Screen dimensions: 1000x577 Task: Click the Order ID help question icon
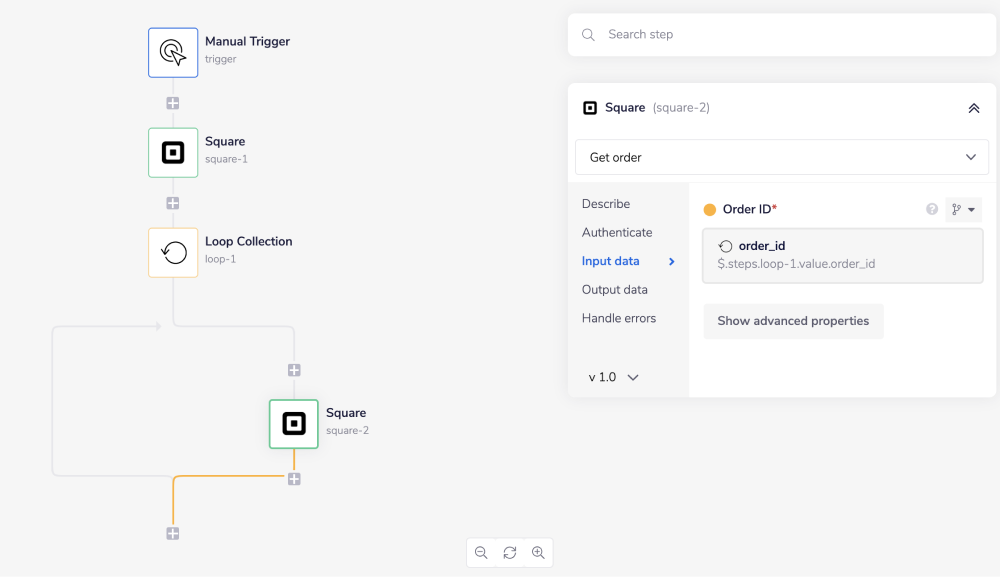click(932, 209)
